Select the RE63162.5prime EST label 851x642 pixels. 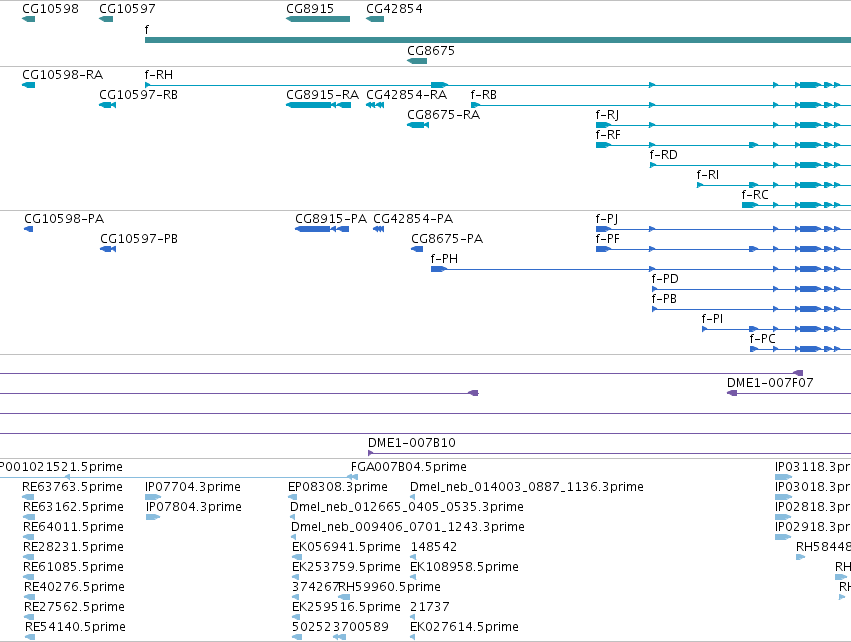click(x=73, y=507)
